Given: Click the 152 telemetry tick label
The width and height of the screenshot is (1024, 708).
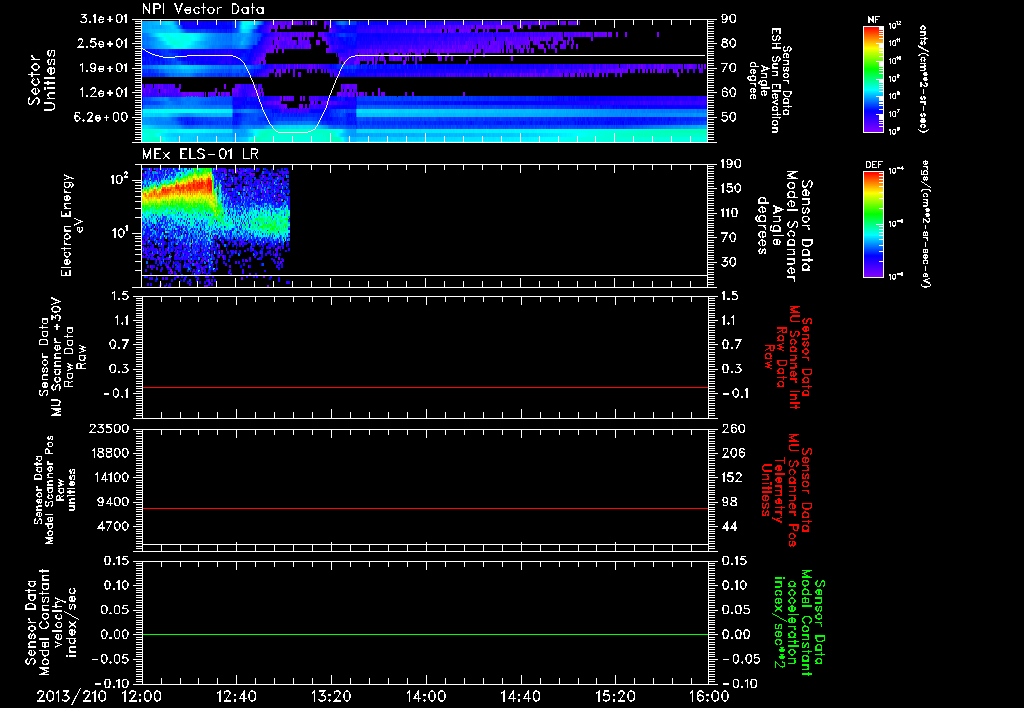Looking at the screenshot, I should (x=733, y=477).
